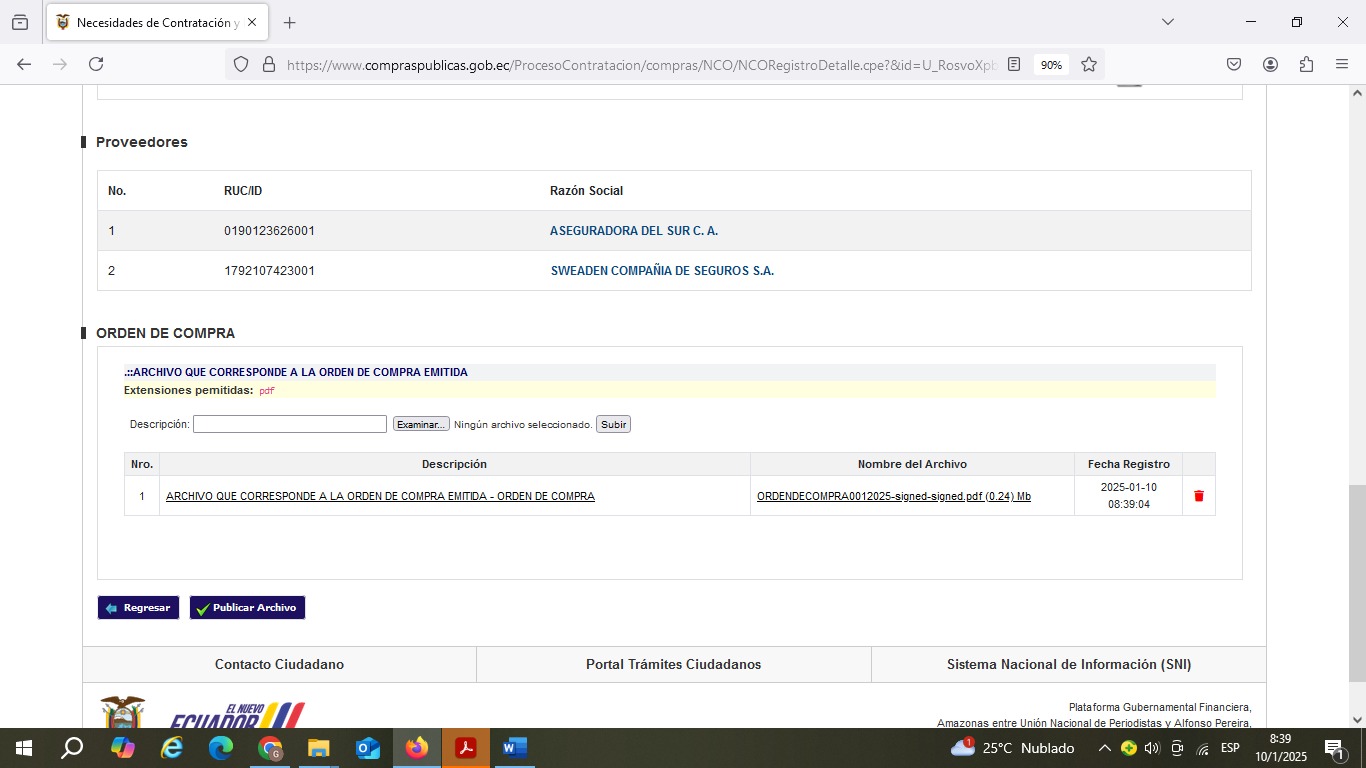
Task: Open the Firefox hamburger application menu
Action: [x=1342, y=64]
